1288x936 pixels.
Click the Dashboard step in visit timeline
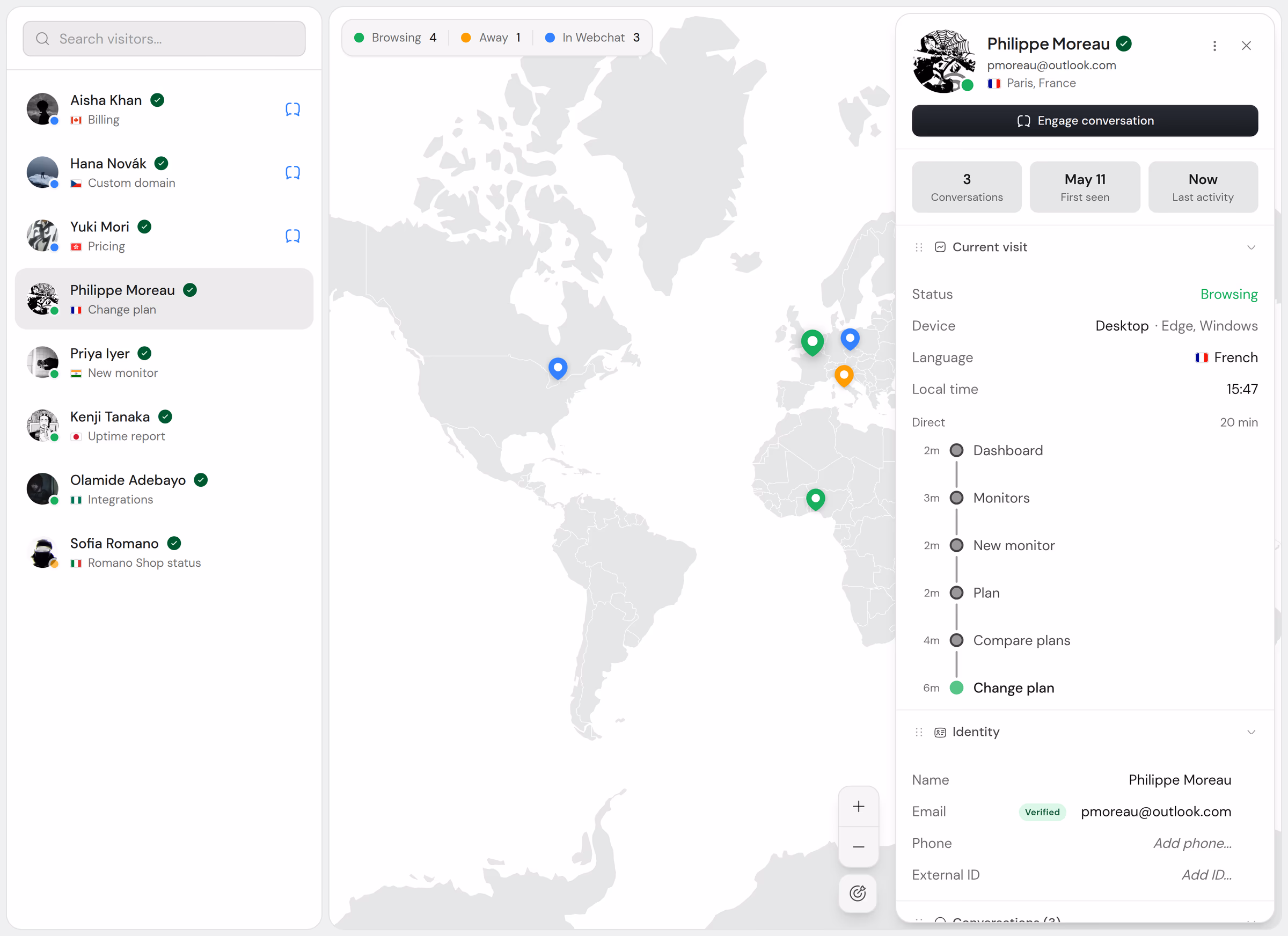[x=1008, y=451]
